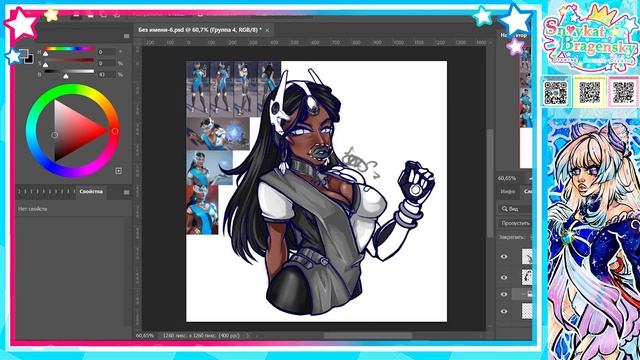
Task: Click the foreground color swatch
Action: [x=23, y=54]
